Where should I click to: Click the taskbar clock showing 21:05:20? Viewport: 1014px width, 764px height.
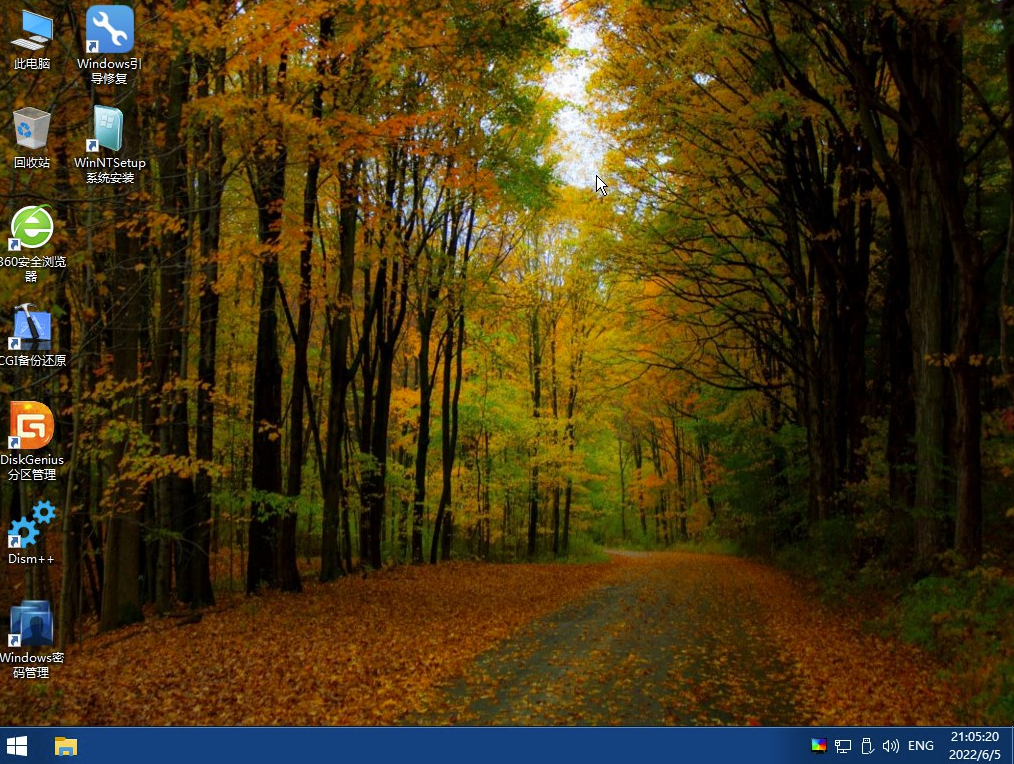pyautogui.click(x=974, y=737)
